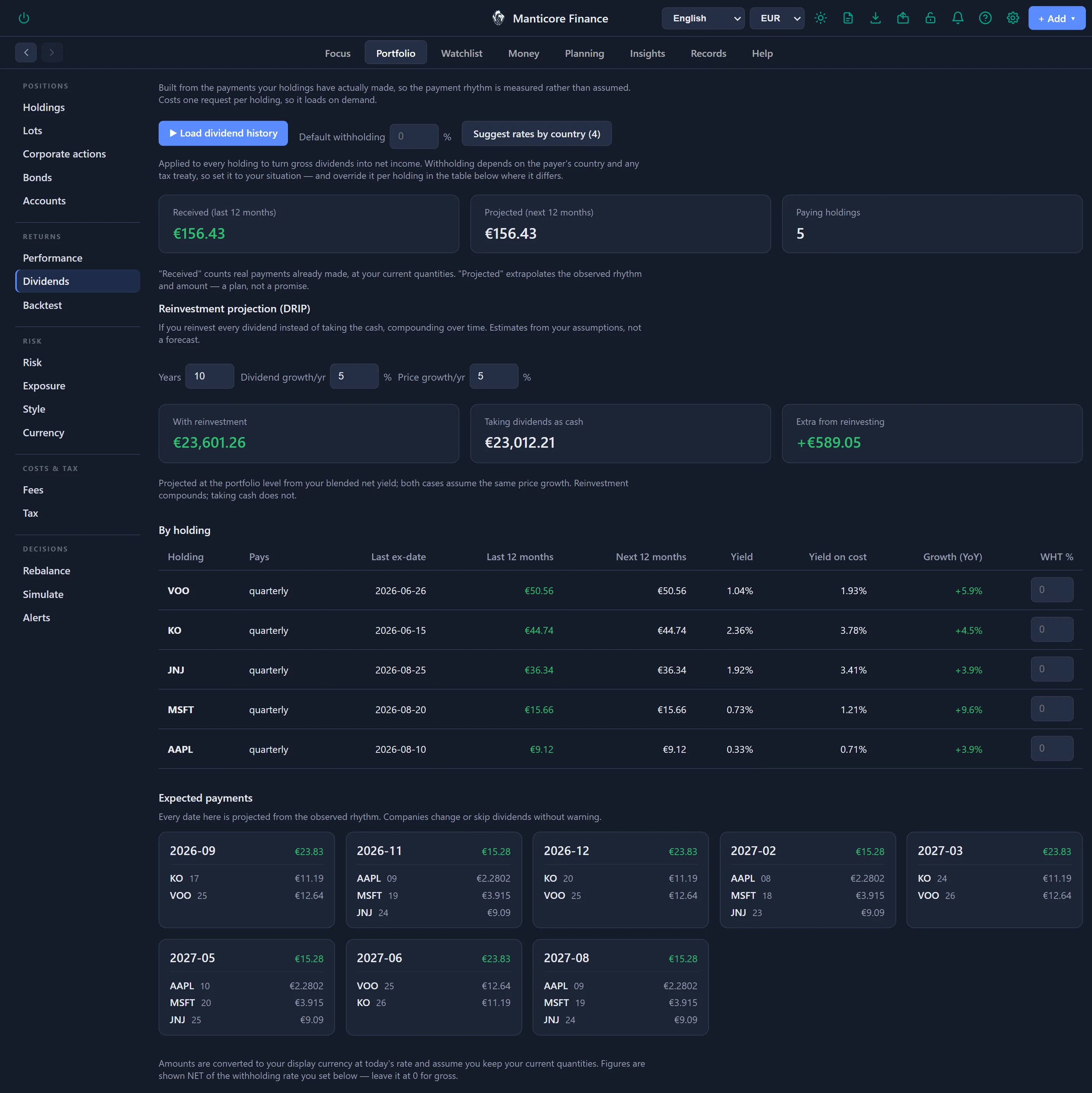Click the download icon in header

pos(875,18)
